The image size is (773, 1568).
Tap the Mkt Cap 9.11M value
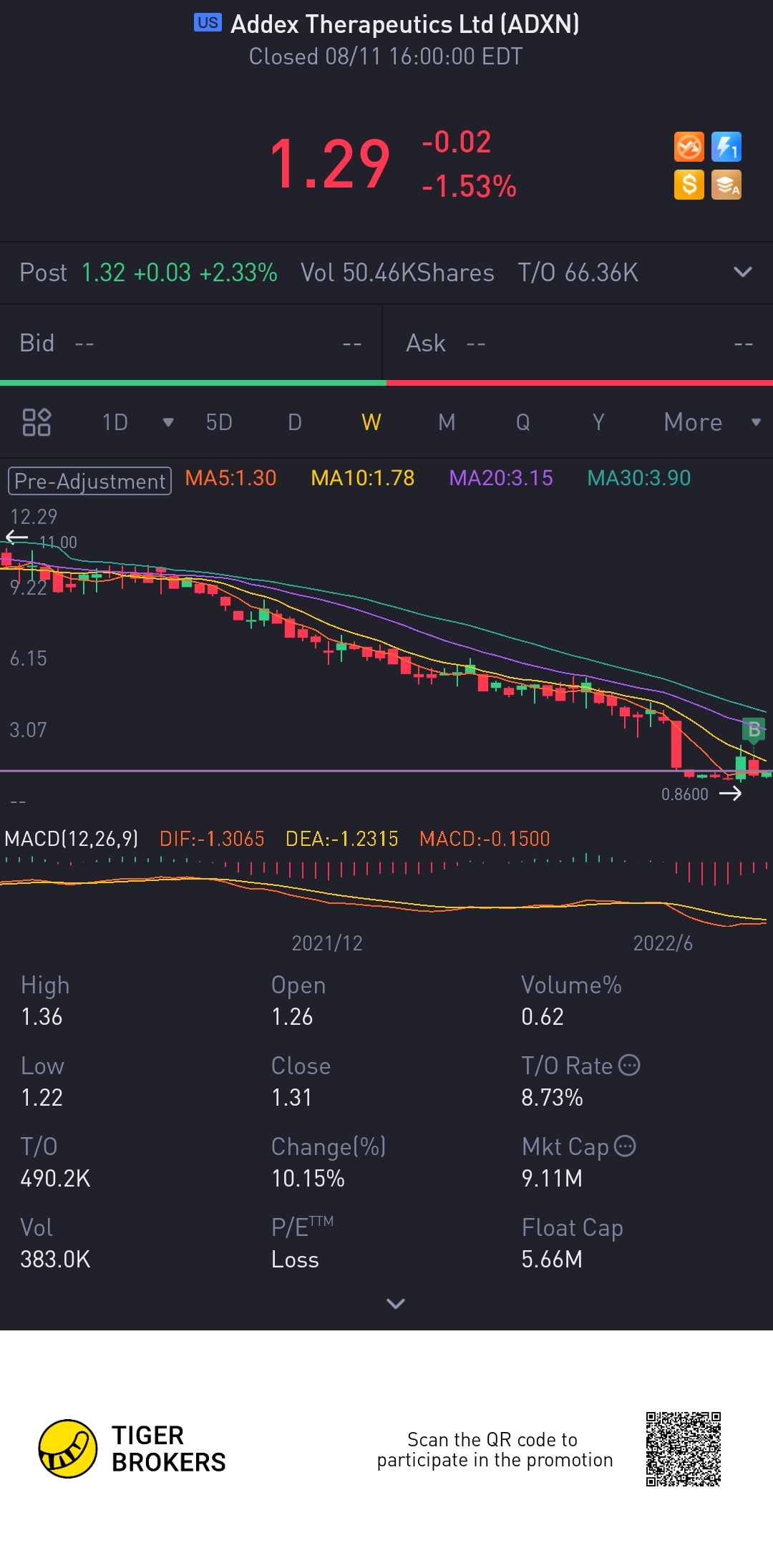(552, 1178)
